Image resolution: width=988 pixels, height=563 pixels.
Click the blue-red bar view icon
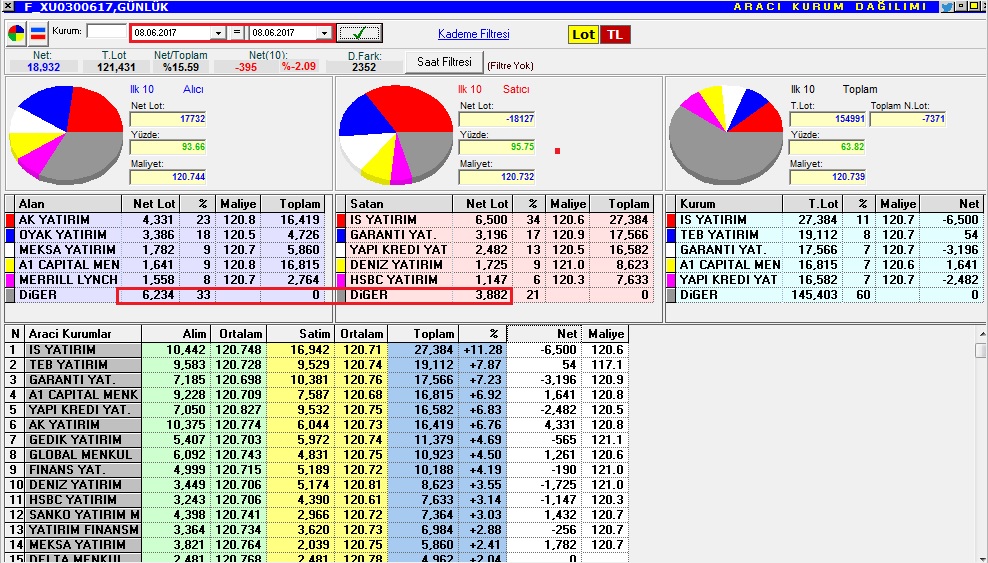click(38, 33)
